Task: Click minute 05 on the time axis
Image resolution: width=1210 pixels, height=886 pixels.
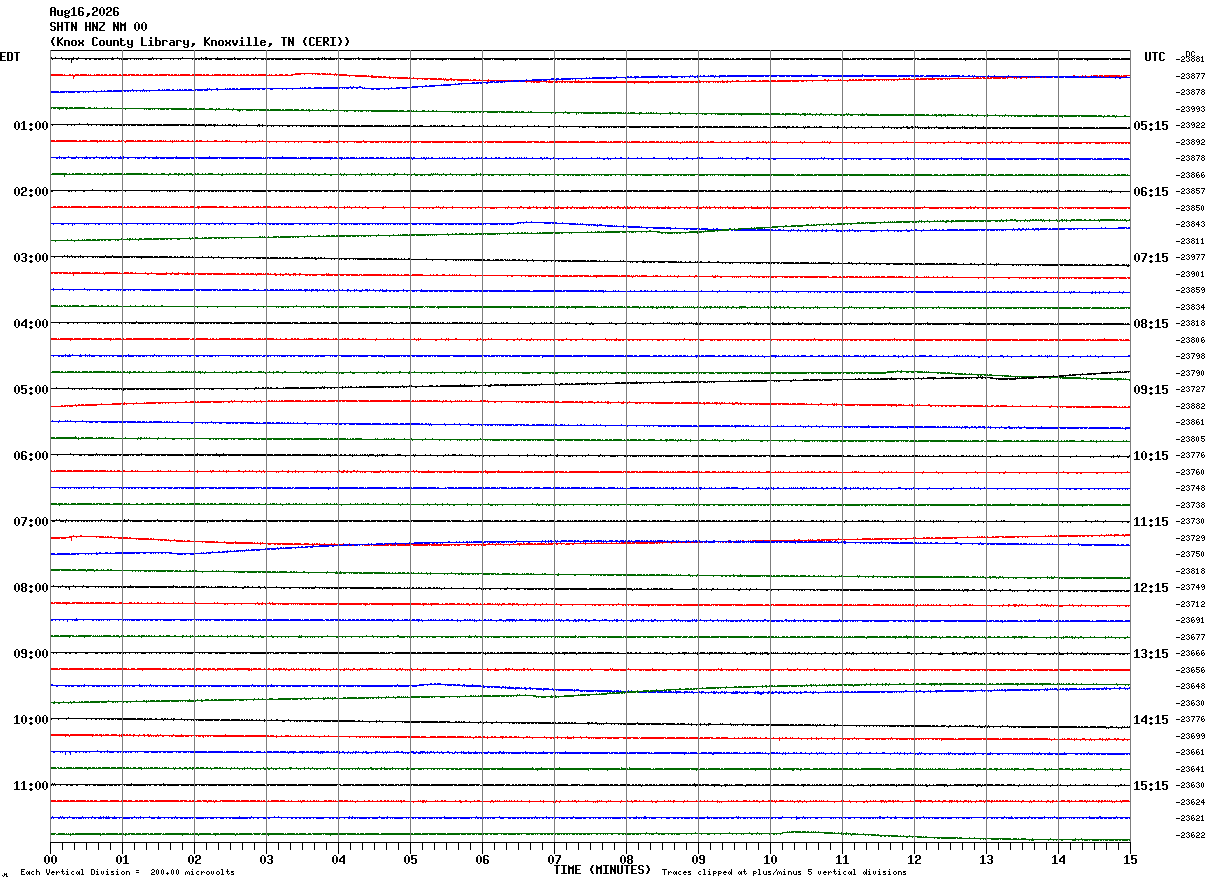Action: [410, 859]
